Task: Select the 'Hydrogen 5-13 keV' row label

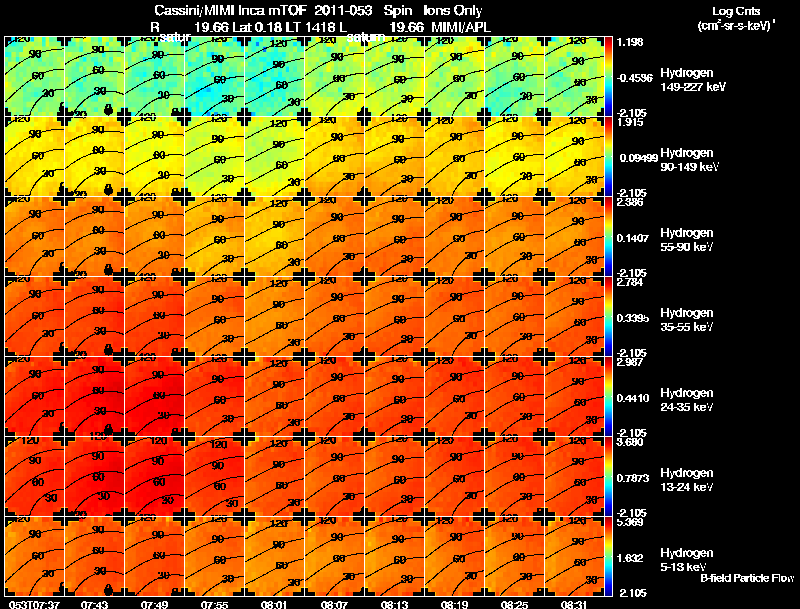Action: point(687,560)
